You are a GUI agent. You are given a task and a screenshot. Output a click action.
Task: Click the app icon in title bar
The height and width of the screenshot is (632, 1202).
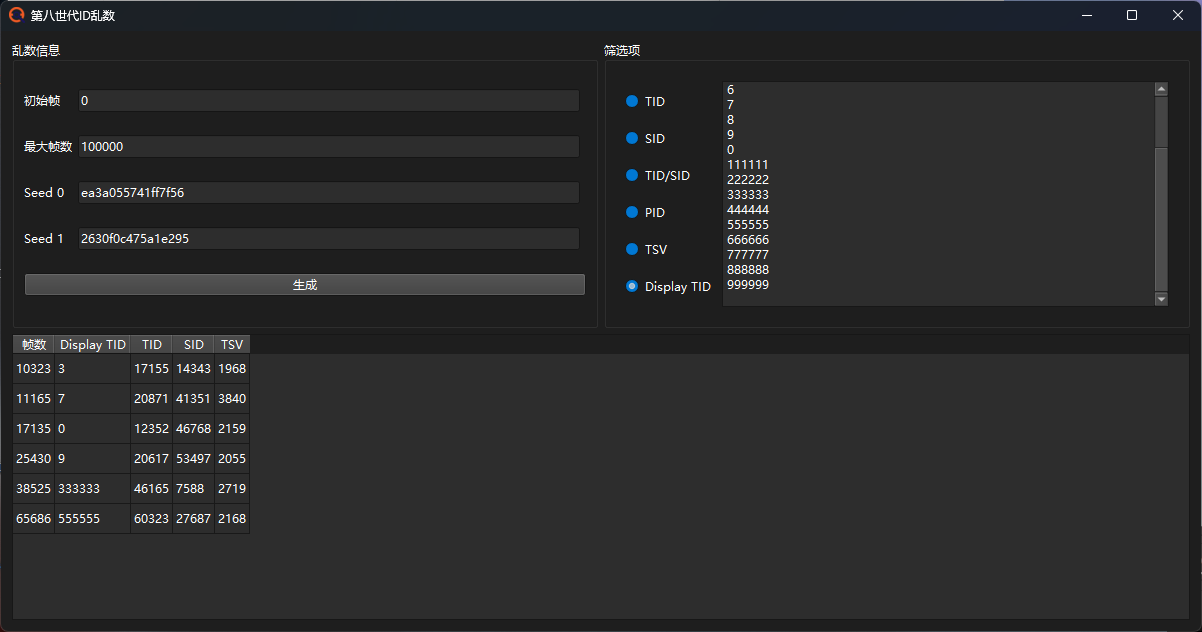pos(16,15)
